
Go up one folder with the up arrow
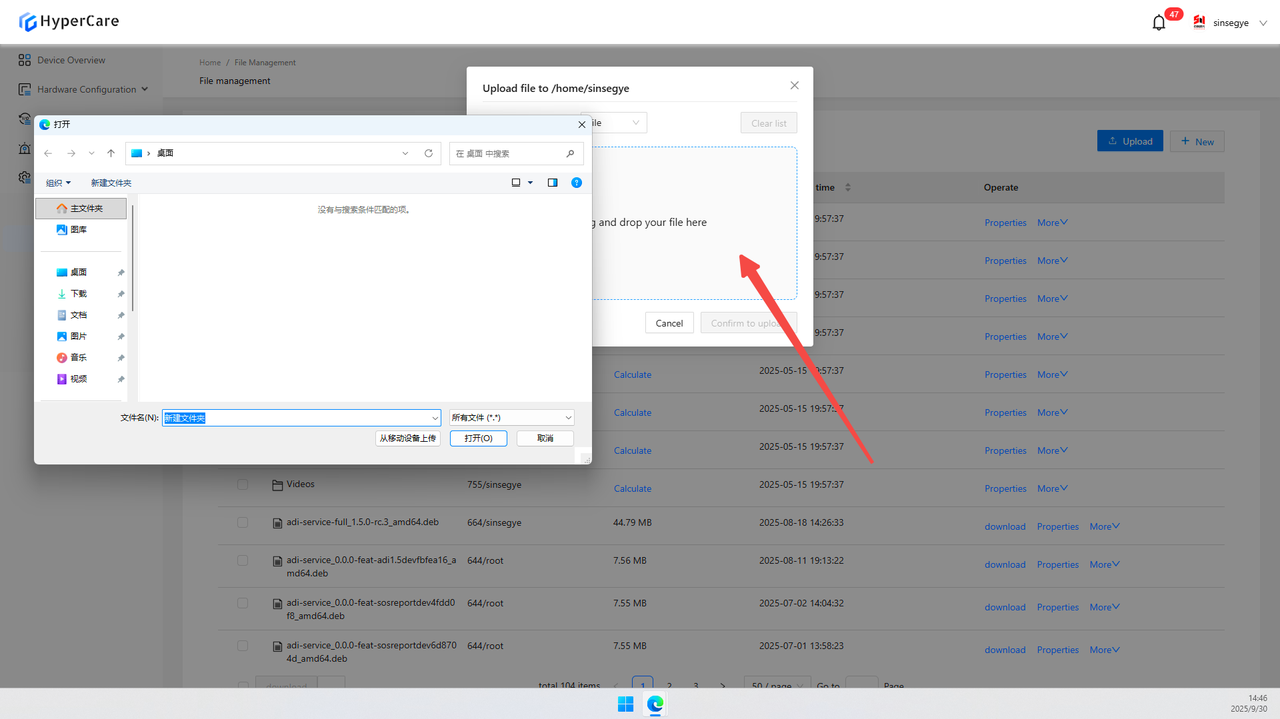pos(111,153)
